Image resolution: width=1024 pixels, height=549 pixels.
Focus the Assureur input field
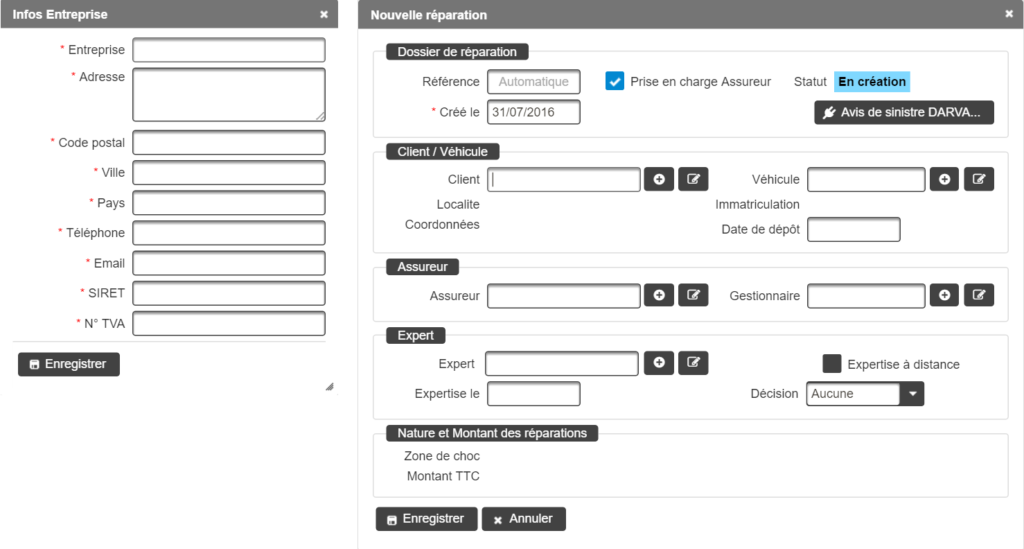coord(564,296)
